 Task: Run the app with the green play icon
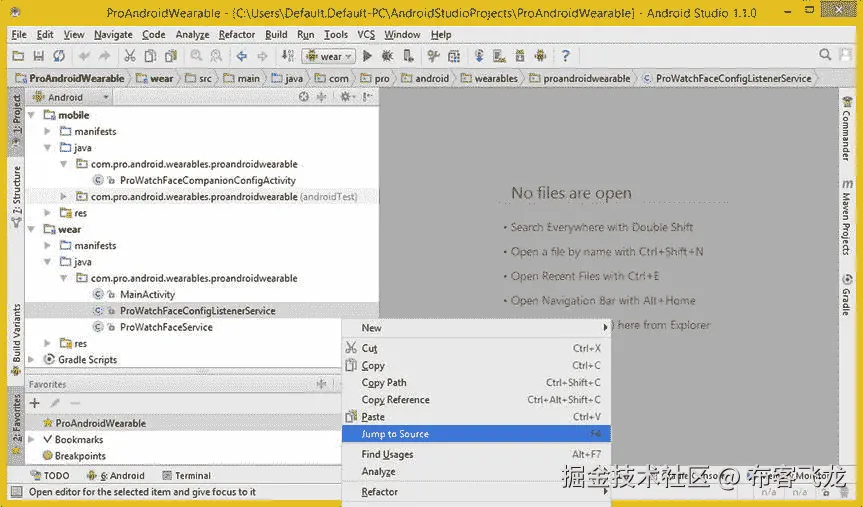point(368,56)
